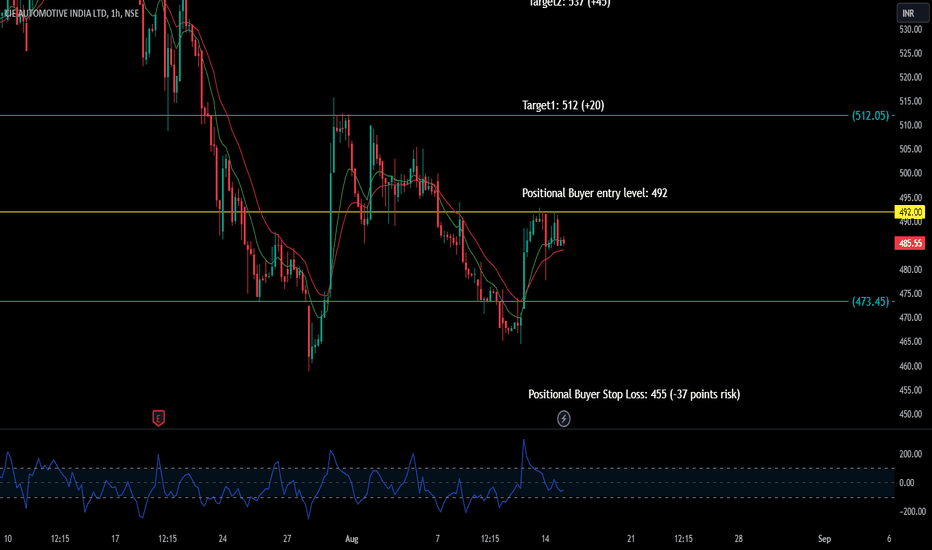The width and height of the screenshot is (932, 550).
Task: Click the 460.00 price scale label
Action: click(x=910, y=366)
